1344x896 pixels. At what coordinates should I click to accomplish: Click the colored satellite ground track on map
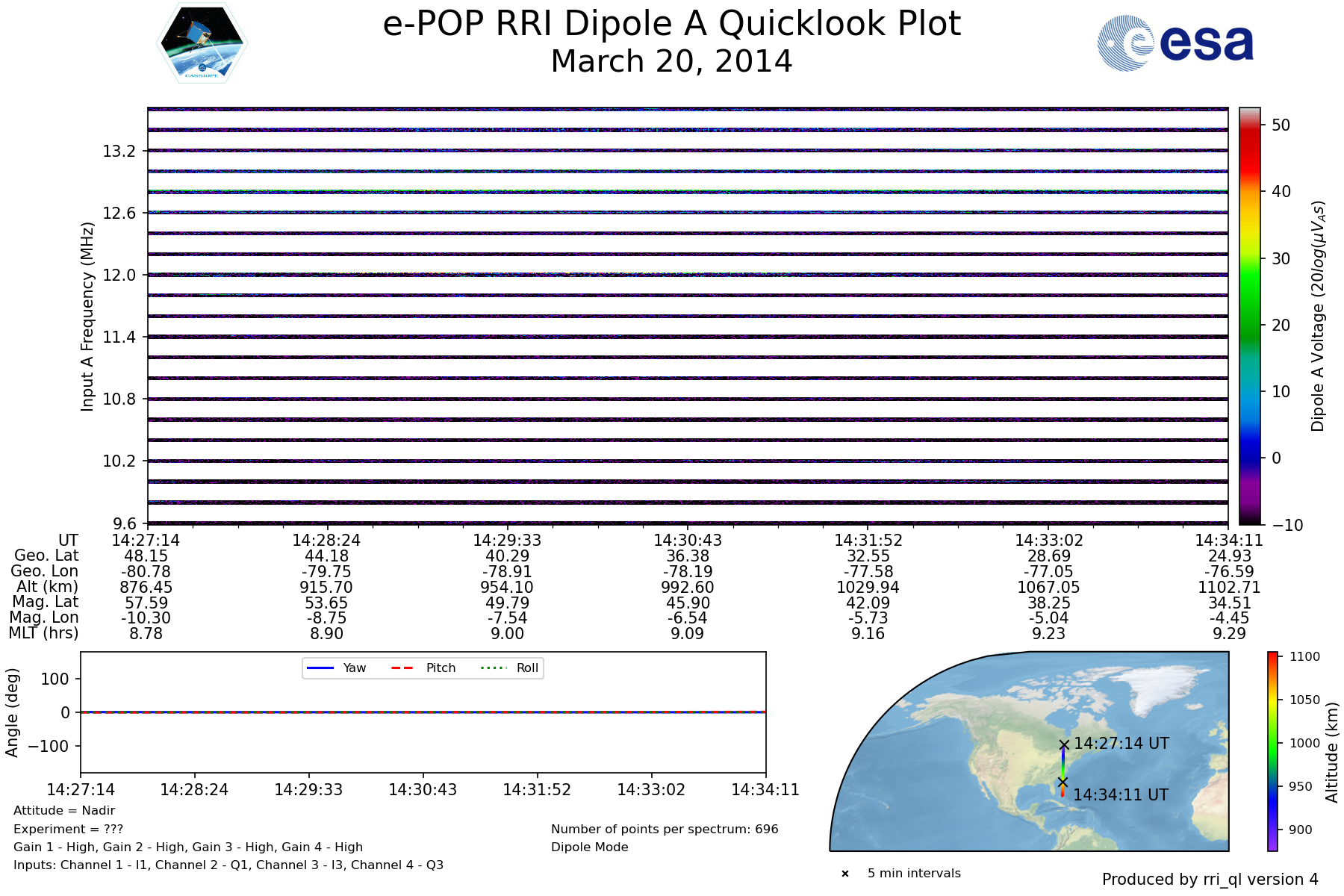click(x=1063, y=763)
